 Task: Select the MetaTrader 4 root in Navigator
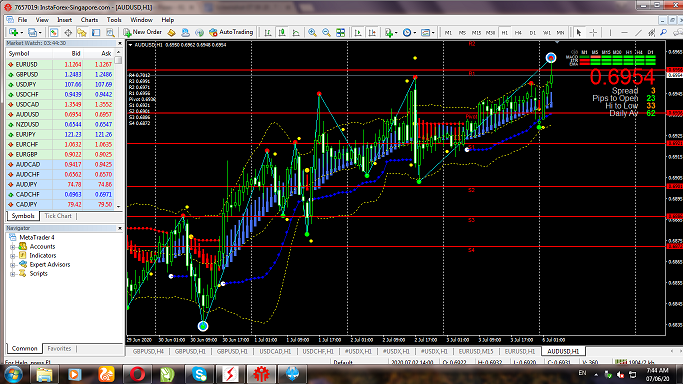(37, 238)
